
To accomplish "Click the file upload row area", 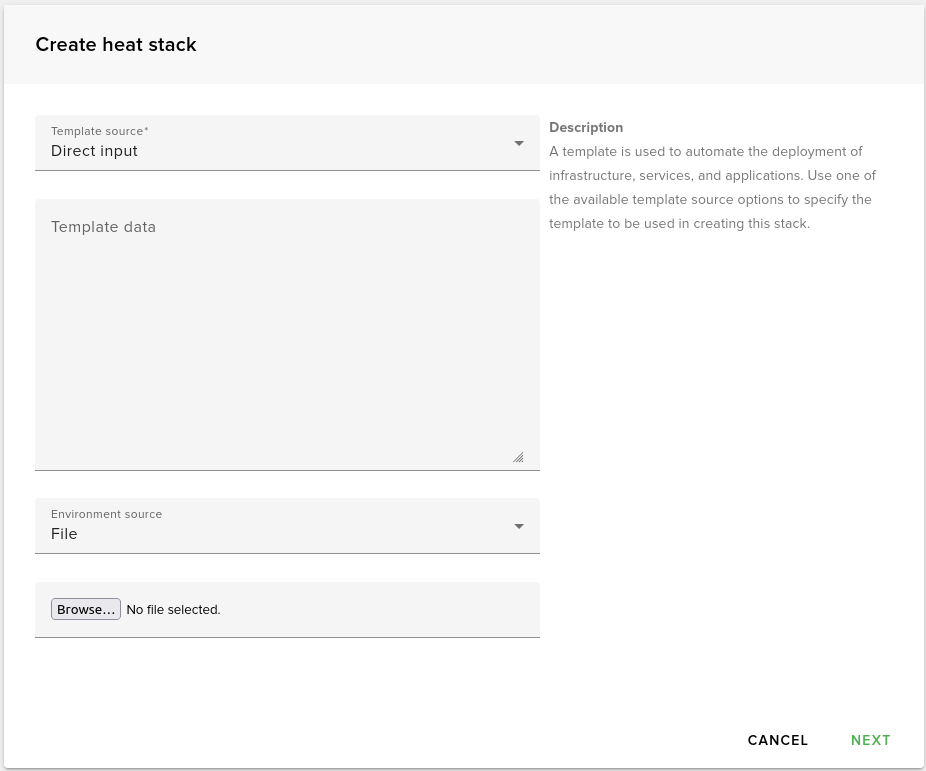I will coord(287,609).
